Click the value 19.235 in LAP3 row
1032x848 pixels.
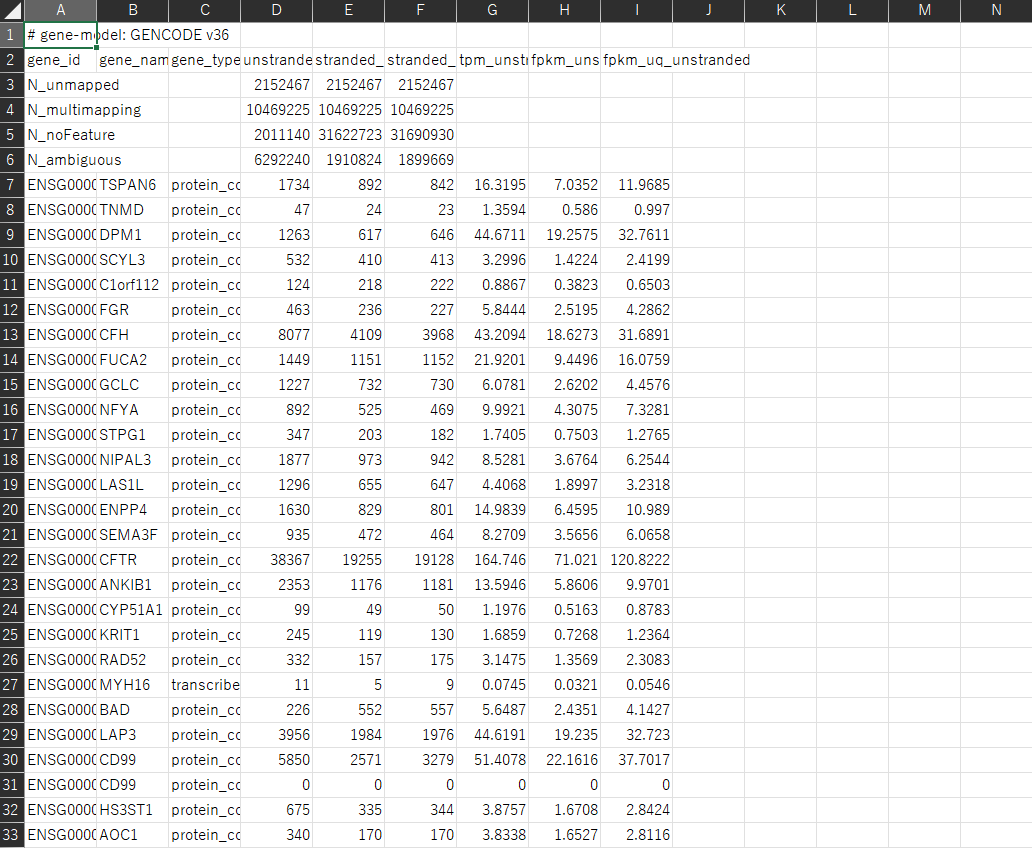click(564, 735)
